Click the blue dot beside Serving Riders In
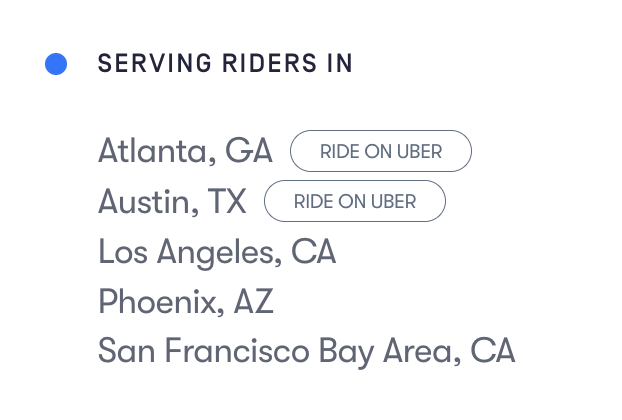The width and height of the screenshot is (622, 420). pyautogui.click(x=56, y=64)
